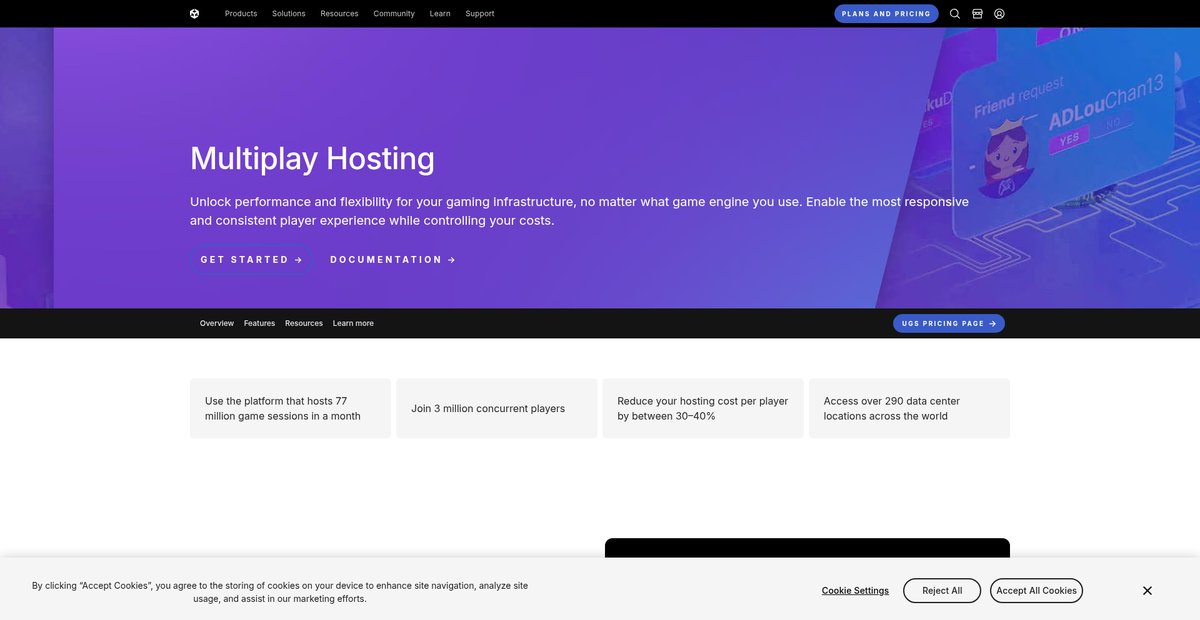Screen dimensions: 1200x620
Task: Open the Support menu
Action: click(x=480, y=14)
